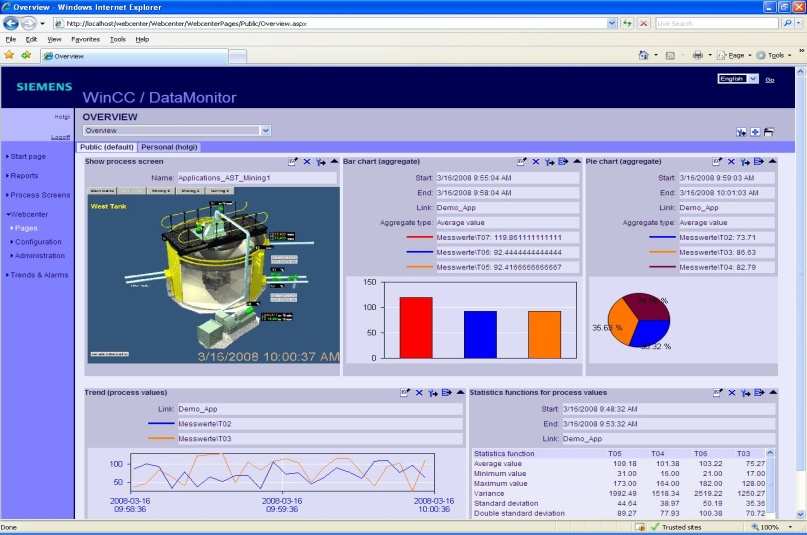The width and height of the screenshot is (807, 535).
Task: Click scroll up arrow in statistics table
Action: pos(770,453)
